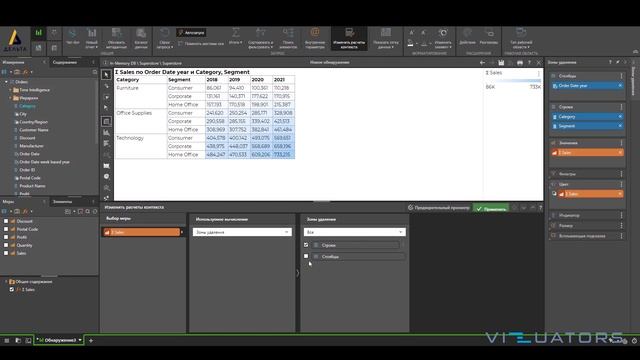Select the Обнаружение3 bottom tab
The width and height of the screenshot is (640, 360).
pos(58,340)
